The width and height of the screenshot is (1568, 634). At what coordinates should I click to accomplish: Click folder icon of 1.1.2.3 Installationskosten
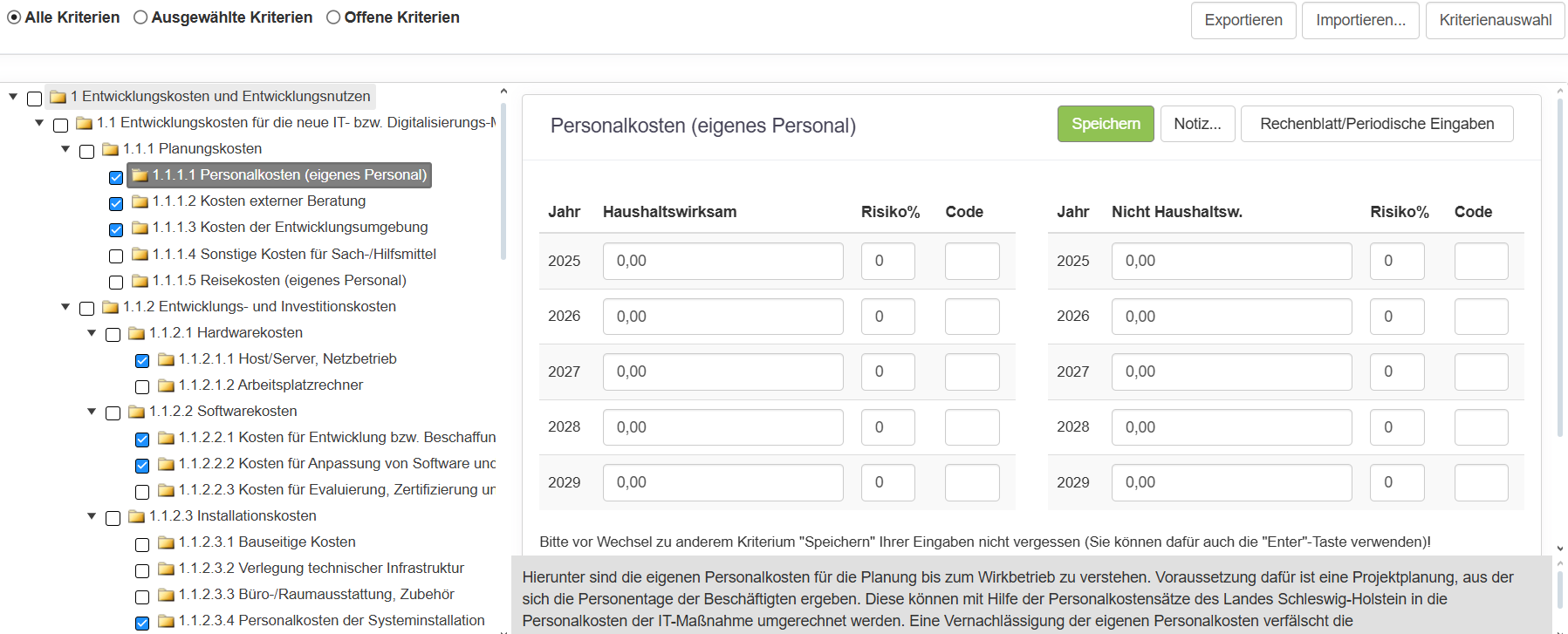click(x=136, y=516)
